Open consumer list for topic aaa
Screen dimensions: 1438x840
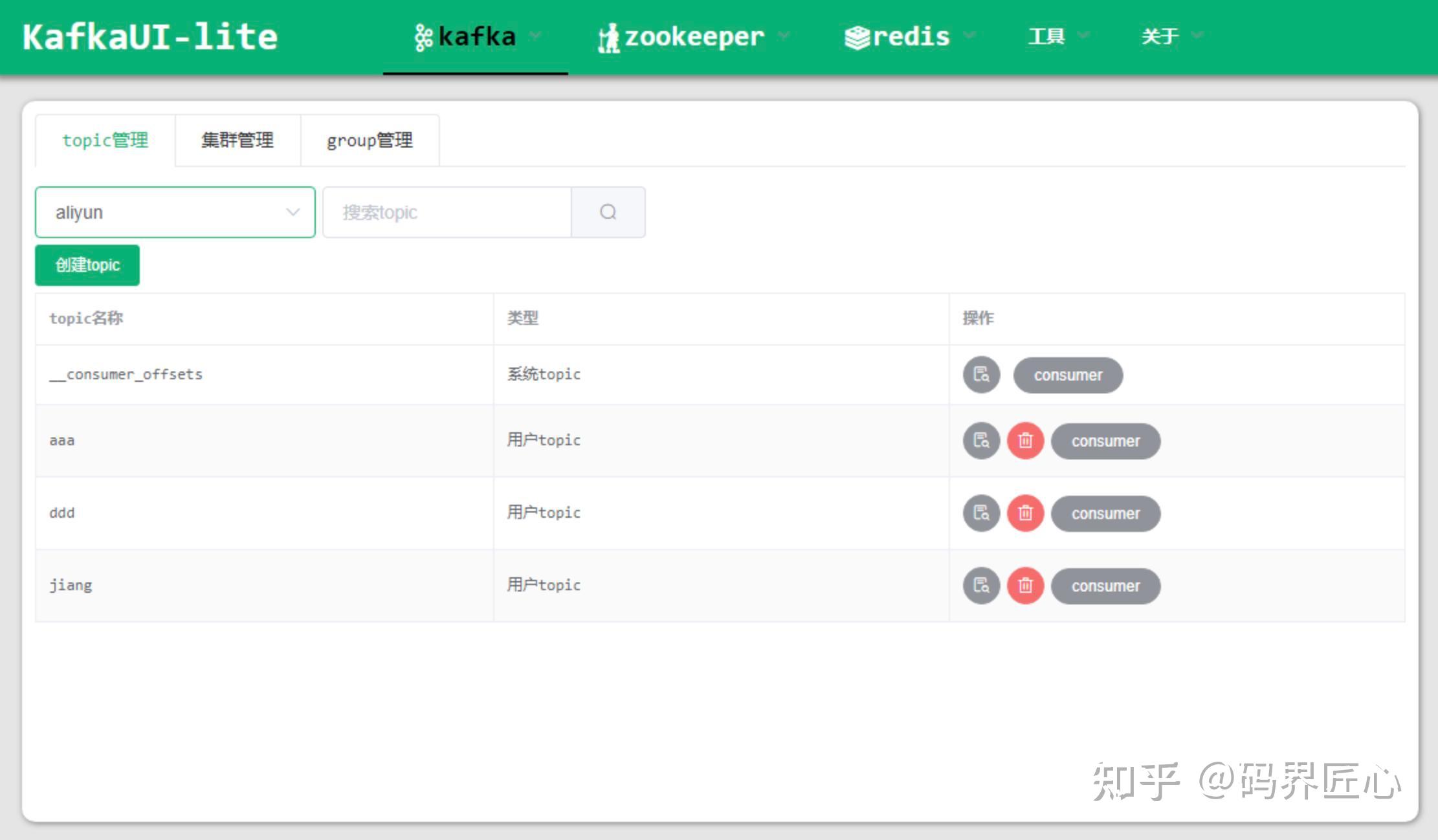(x=1105, y=441)
